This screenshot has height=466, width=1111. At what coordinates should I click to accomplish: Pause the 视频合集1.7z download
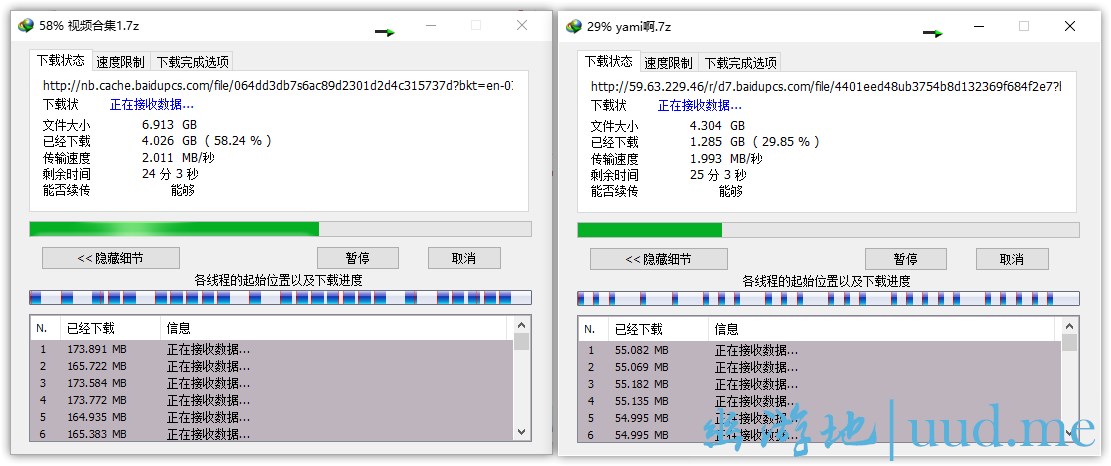click(x=357, y=258)
